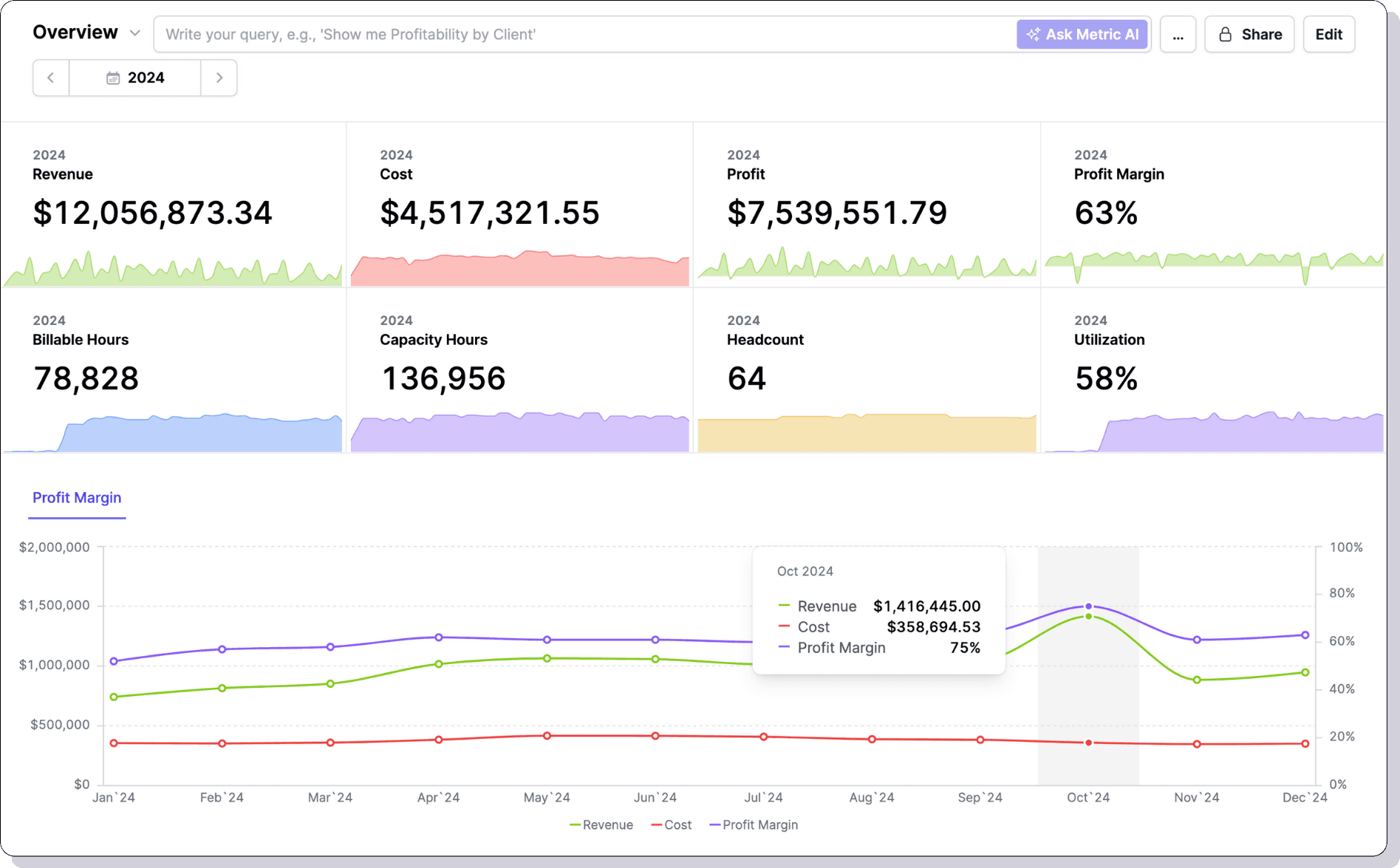This screenshot has height=868, width=1400.
Task: Toggle Cost series in chart legend
Action: (x=672, y=825)
